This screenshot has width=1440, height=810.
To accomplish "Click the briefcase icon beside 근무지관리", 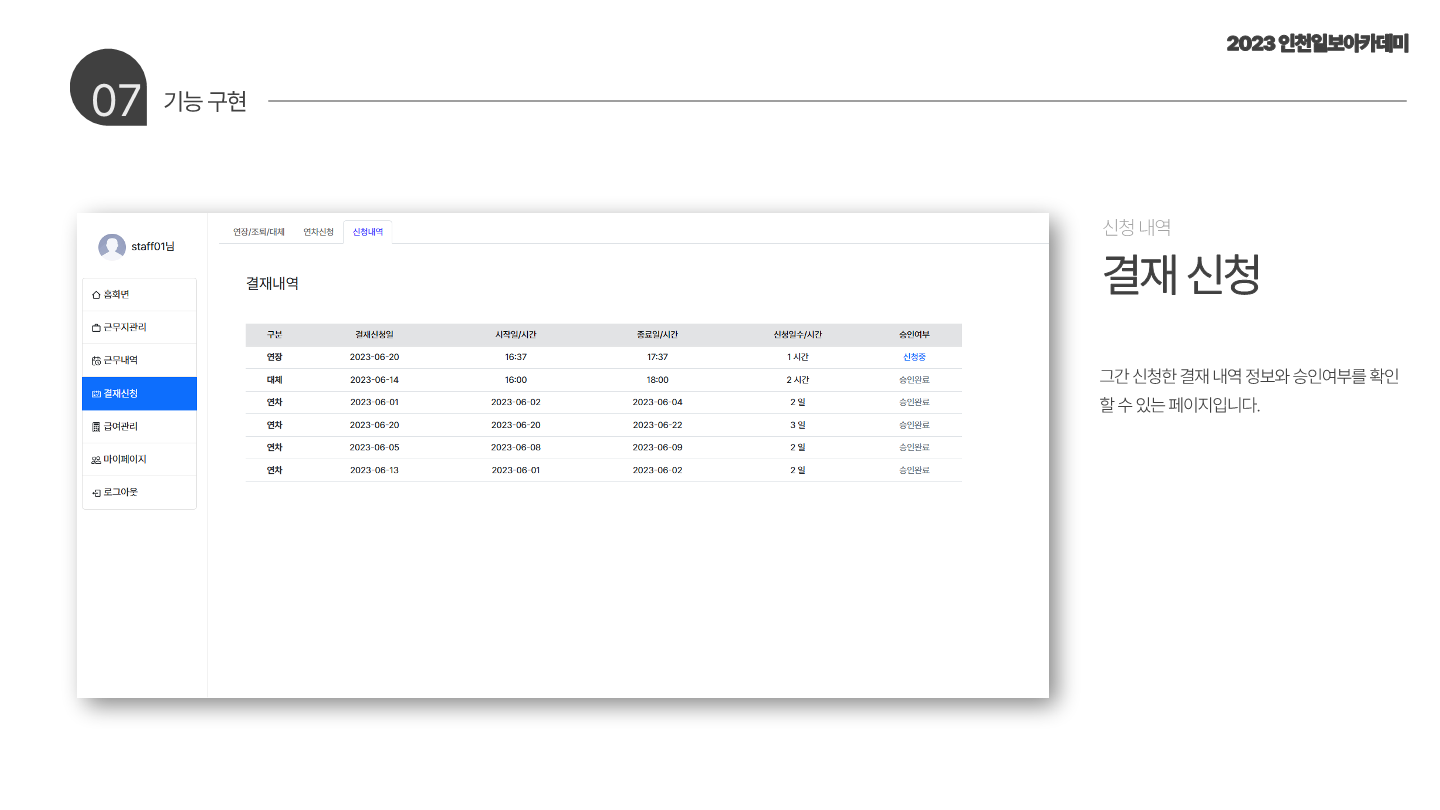I will 96,327.
